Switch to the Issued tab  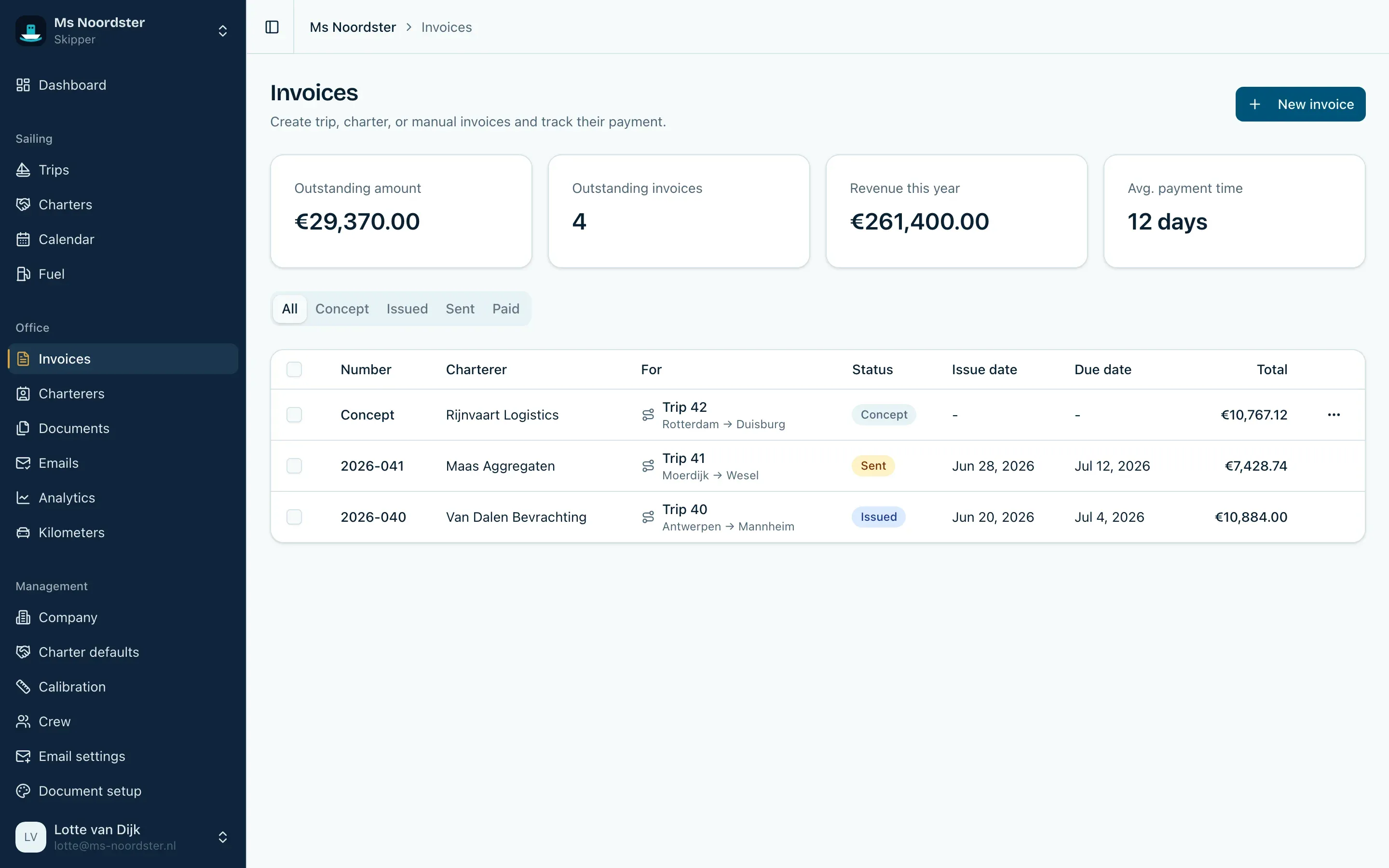click(x=407, y=309)
